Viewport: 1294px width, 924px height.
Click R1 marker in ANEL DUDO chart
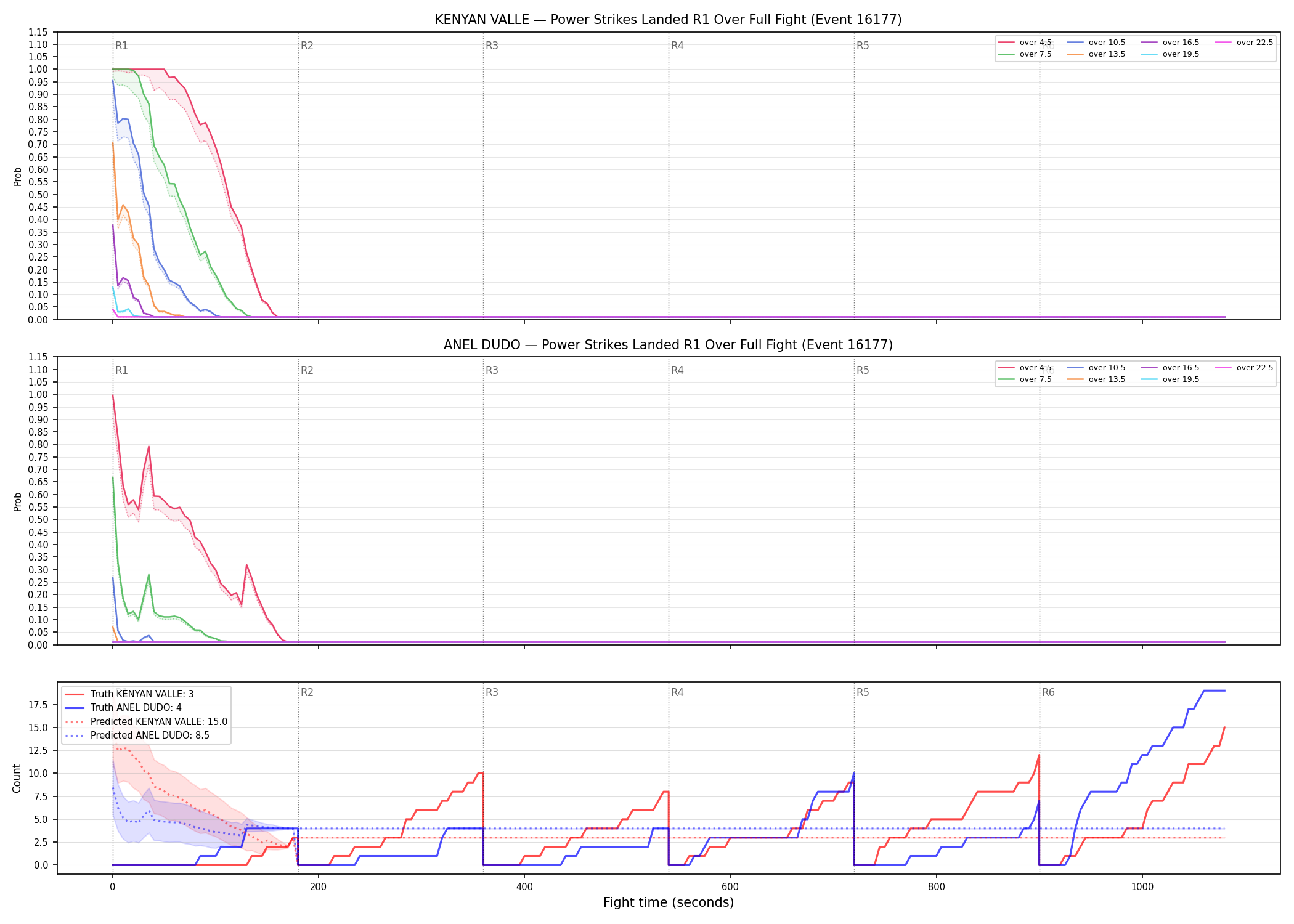coord(121,370)
